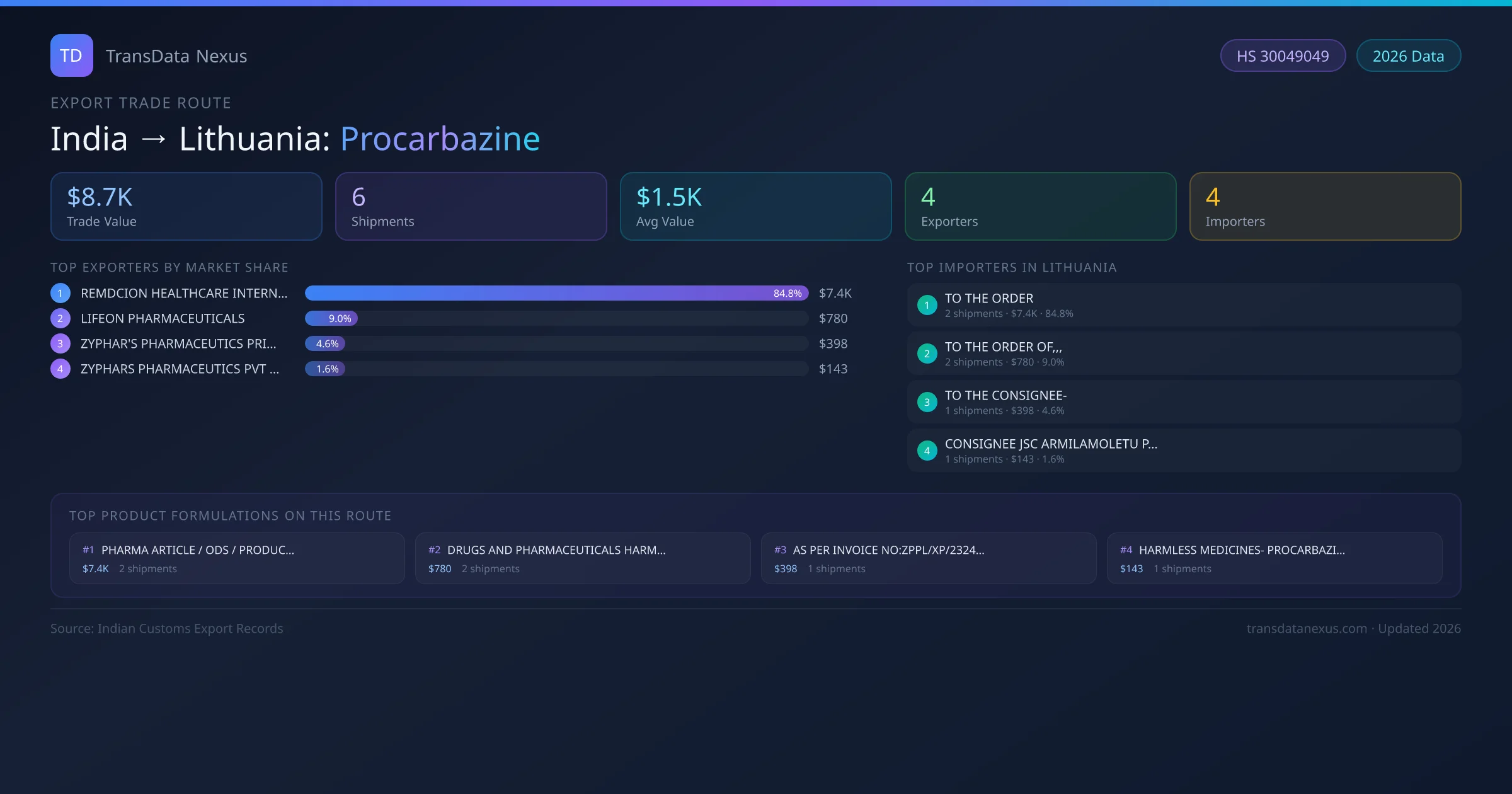Click the TD logo icon
Screen dimensions: 1512x794
tap(71, 55)
